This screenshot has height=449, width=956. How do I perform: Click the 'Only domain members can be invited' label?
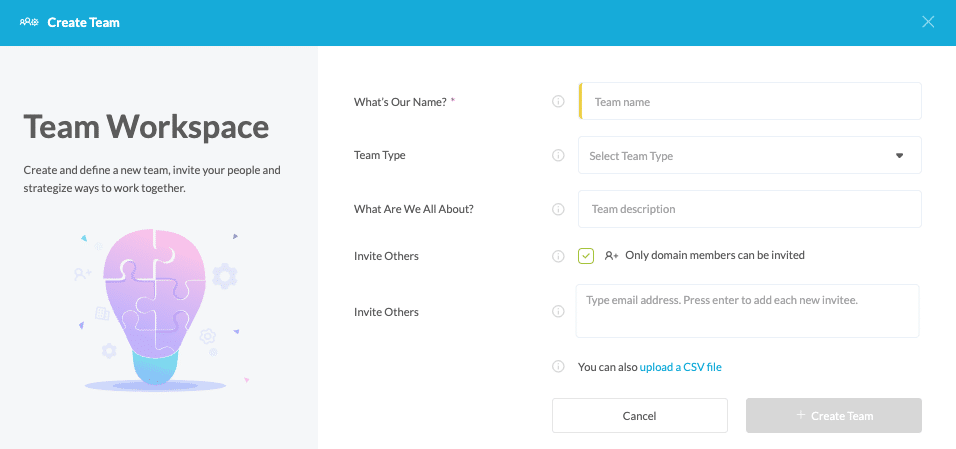coord(714,256)
